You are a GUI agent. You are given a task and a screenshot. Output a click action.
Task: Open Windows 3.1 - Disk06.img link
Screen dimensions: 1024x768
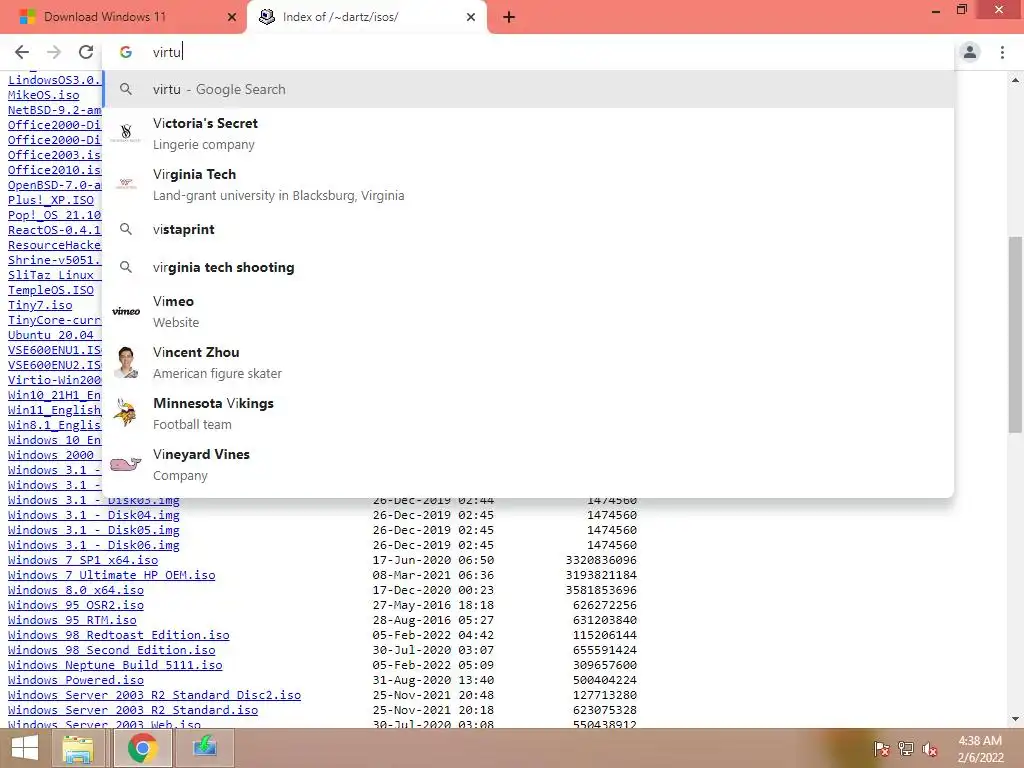click(93, 545)
